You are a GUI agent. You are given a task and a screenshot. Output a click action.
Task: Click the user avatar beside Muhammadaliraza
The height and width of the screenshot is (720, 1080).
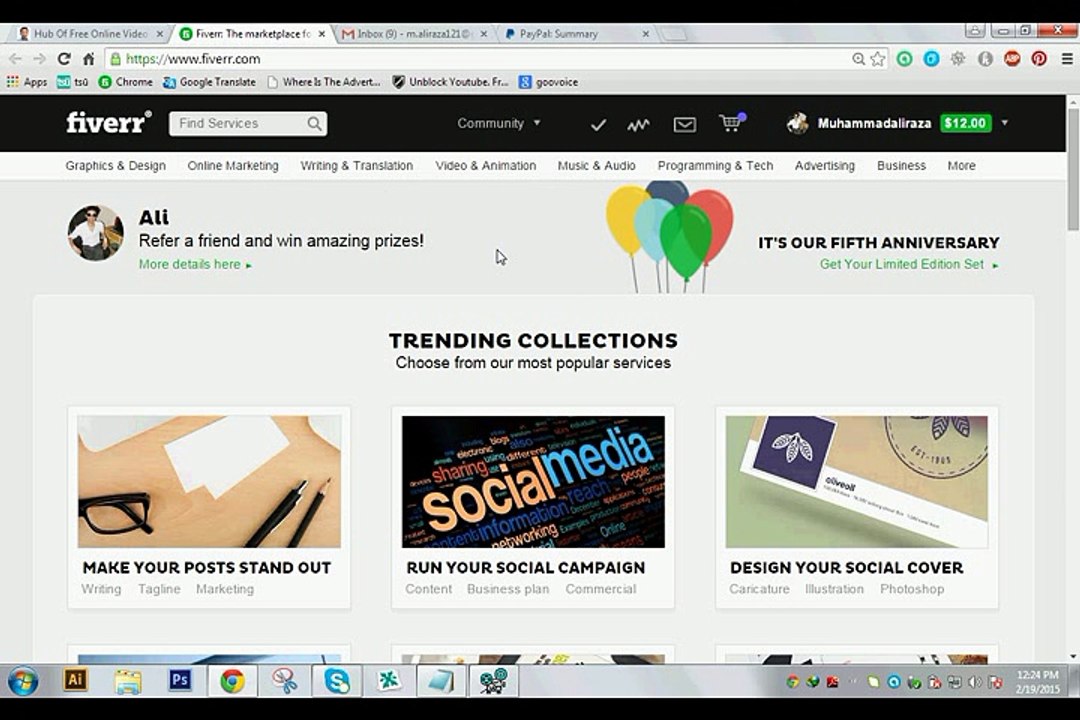(798, 123)
